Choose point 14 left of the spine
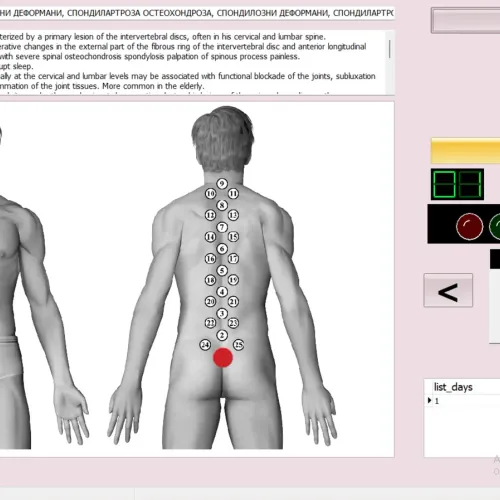This screenshot has height=500, width=500. tap(210, 237)
